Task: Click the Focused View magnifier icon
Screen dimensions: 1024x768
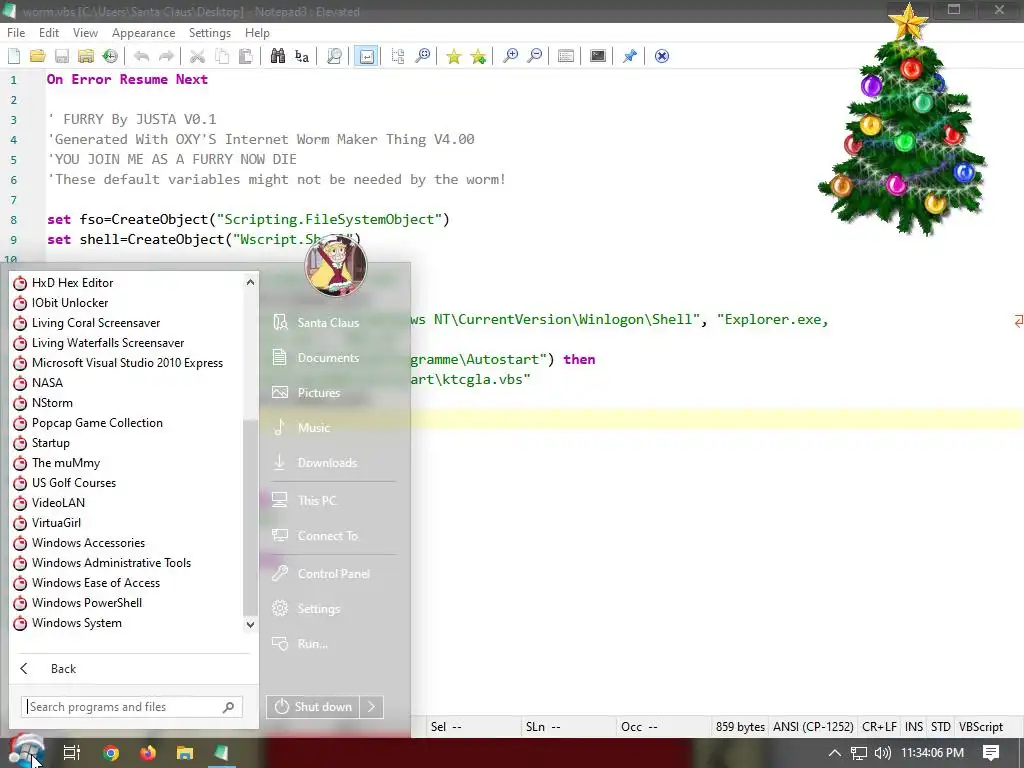Action: tap(334, 56)
